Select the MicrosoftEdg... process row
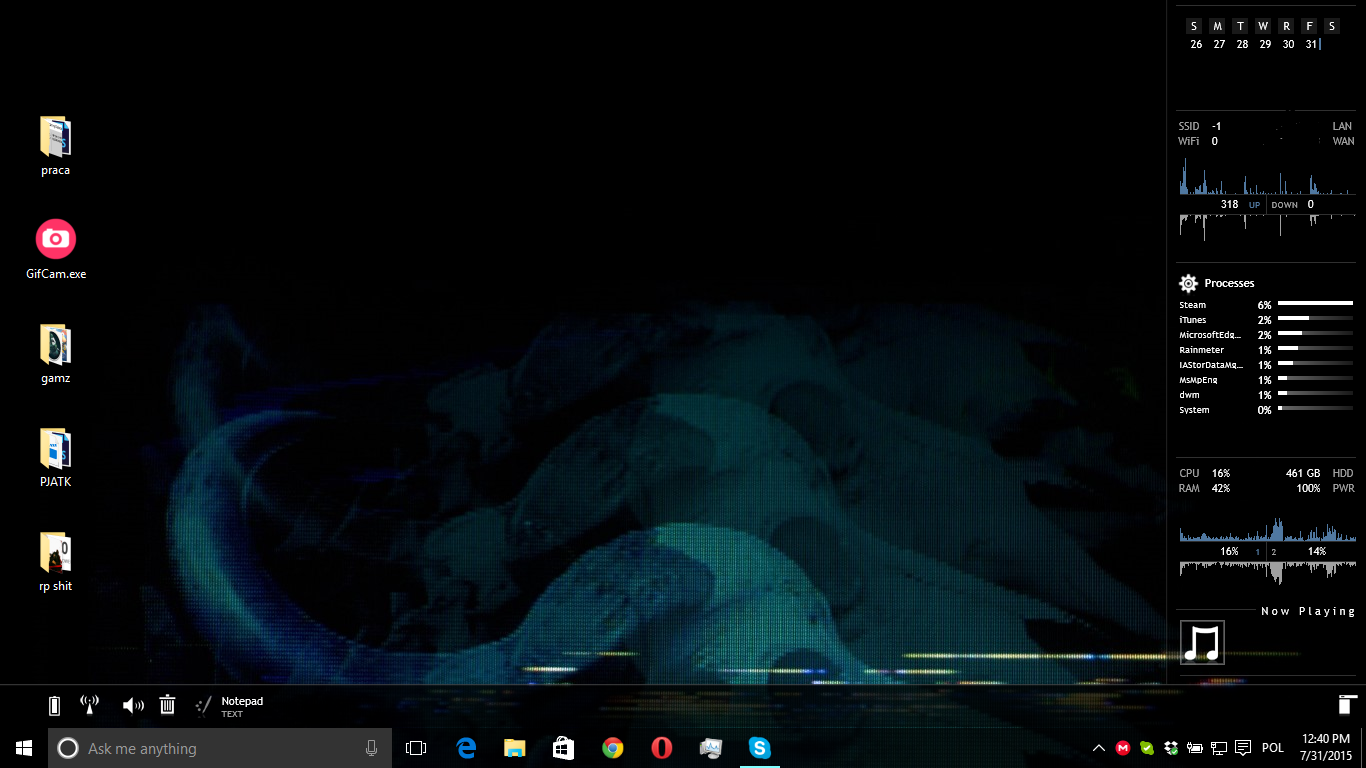1366x768 pixels. (1266, 334)
